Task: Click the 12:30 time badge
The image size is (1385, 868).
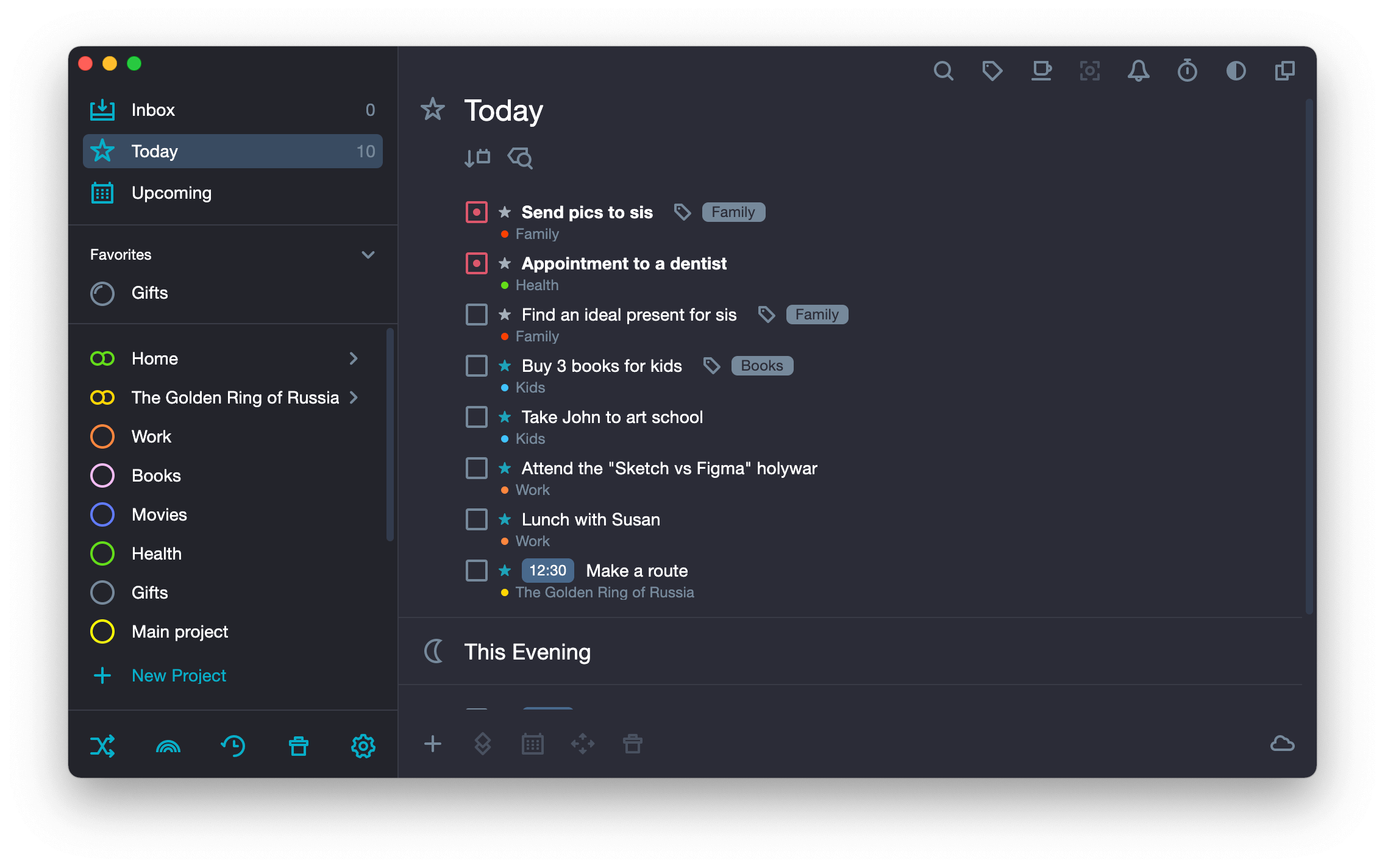Action: (x=547, y=571)
